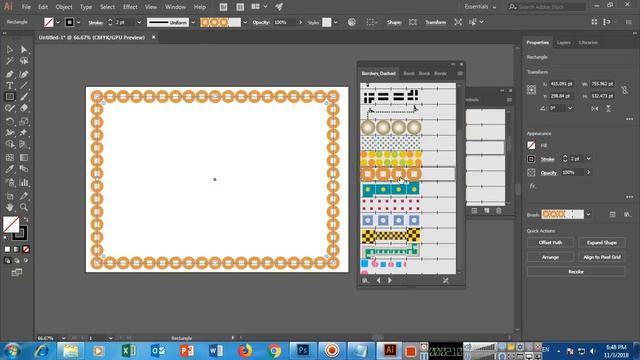Open Brush dropdown in Properties panel
Viewport: 640px width, 360px height.
588,214
